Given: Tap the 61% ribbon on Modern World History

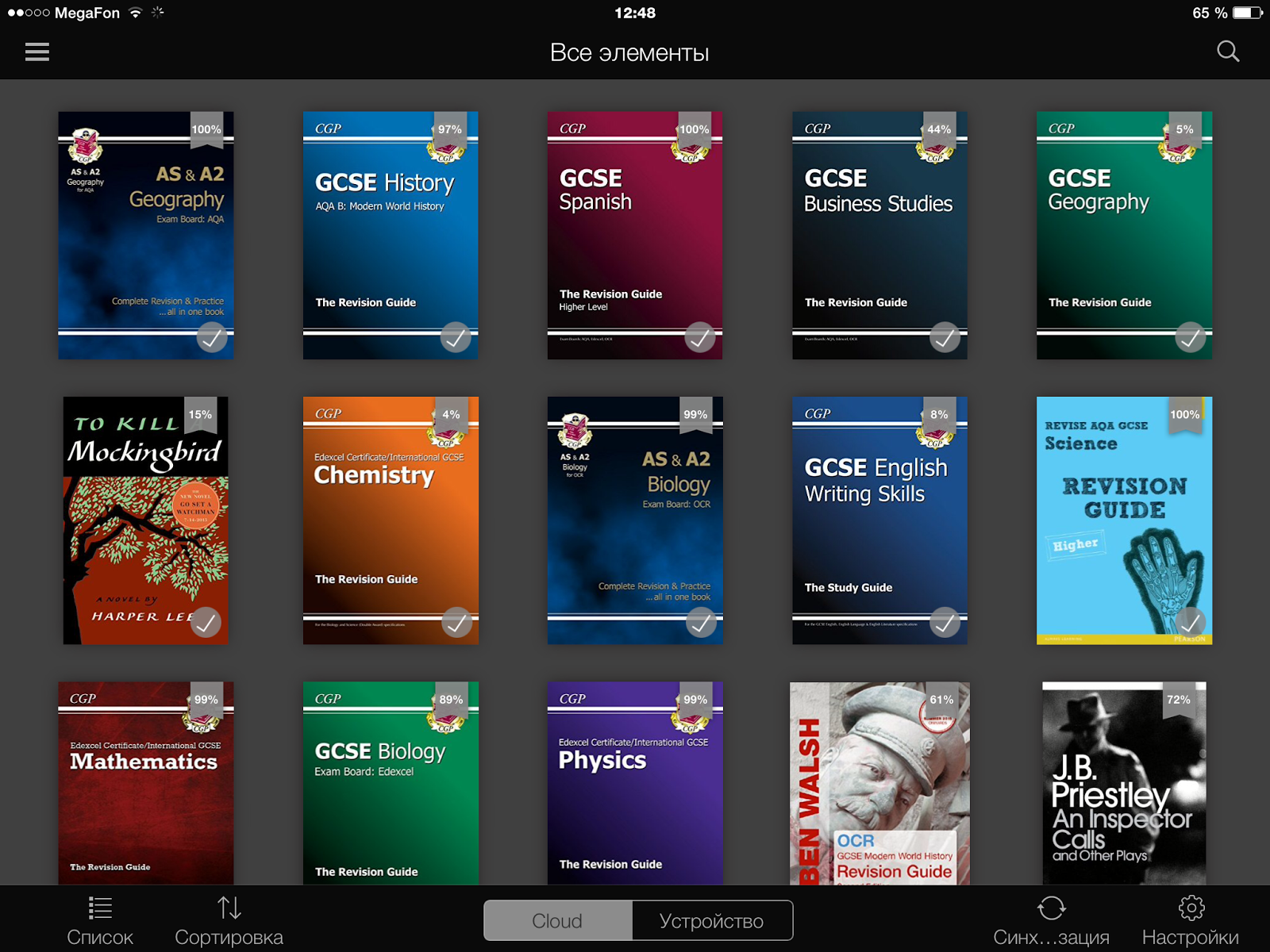Looking at the screenshot, I should [x=941, y=701].
